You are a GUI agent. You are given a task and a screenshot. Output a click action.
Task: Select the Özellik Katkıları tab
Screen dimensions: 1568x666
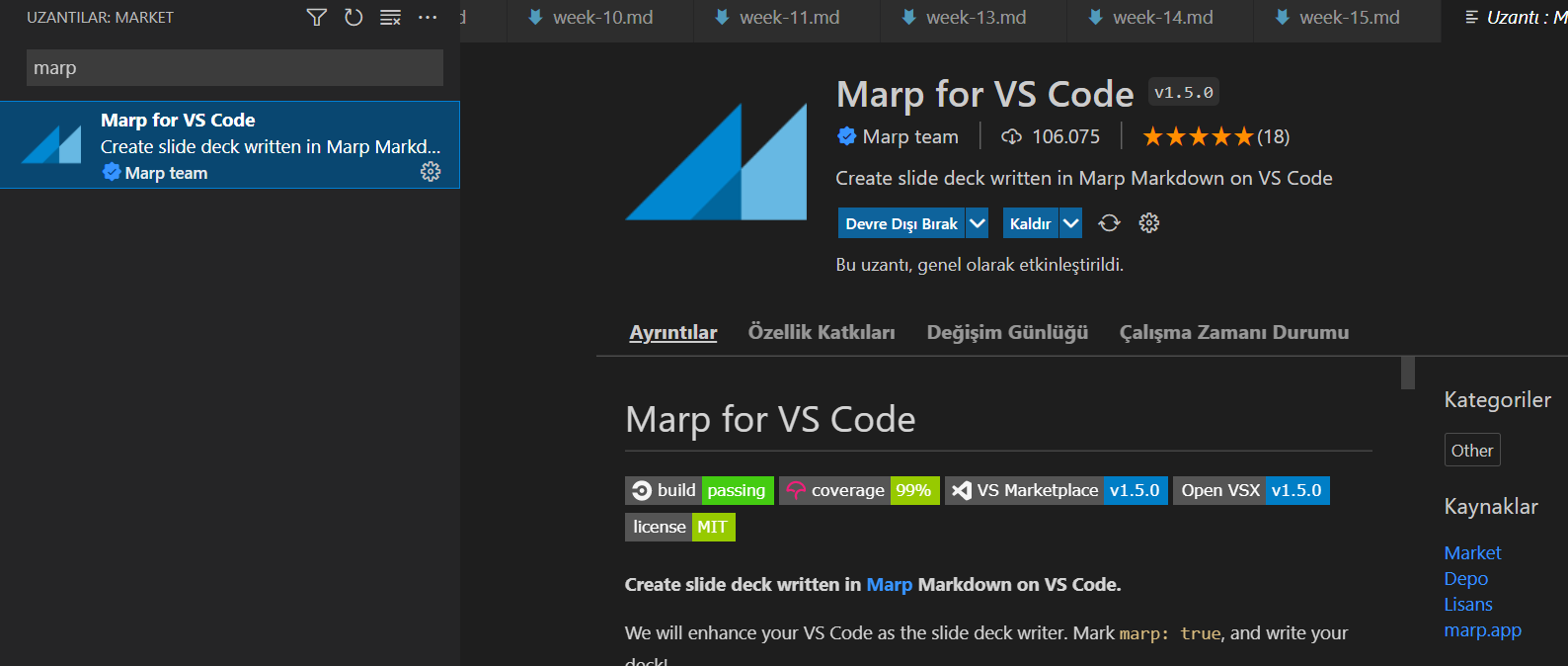pyautogui.click(x=822, y=332)
